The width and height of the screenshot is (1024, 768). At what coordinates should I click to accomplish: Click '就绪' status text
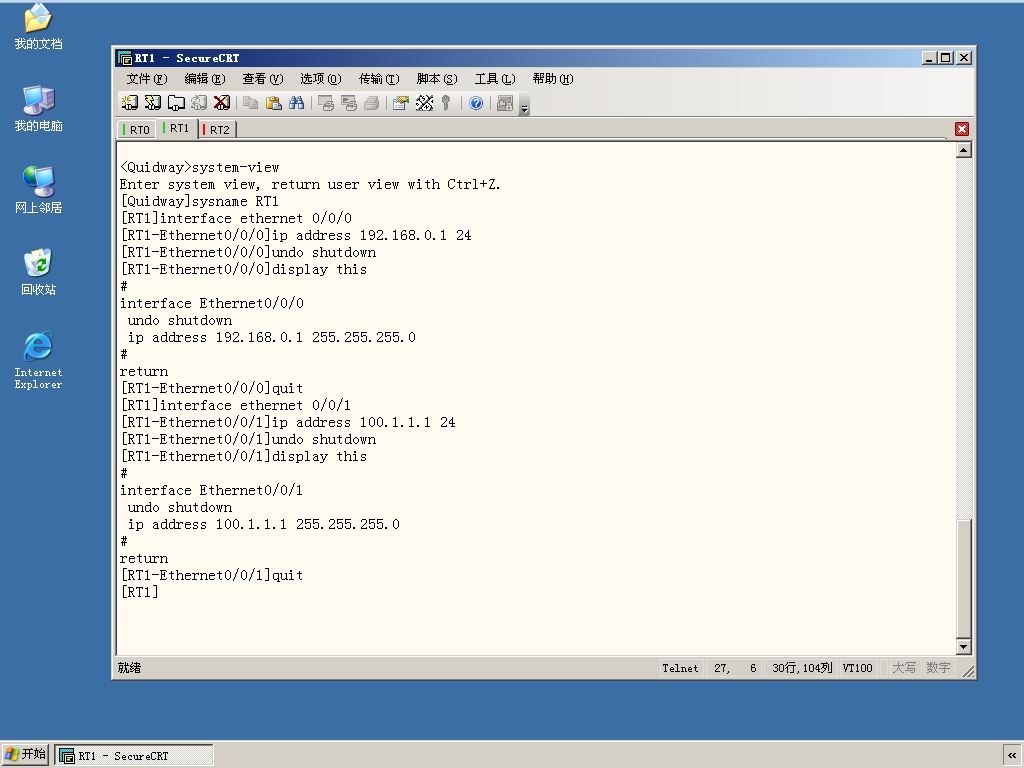coord(129,668)
